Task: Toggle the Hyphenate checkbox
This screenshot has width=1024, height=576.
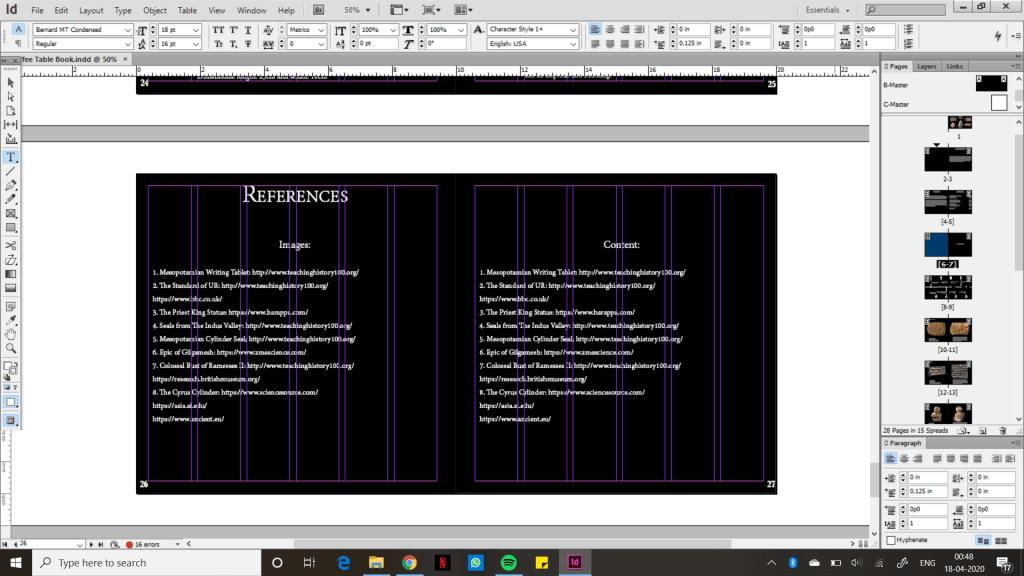Action: [891, 540]
